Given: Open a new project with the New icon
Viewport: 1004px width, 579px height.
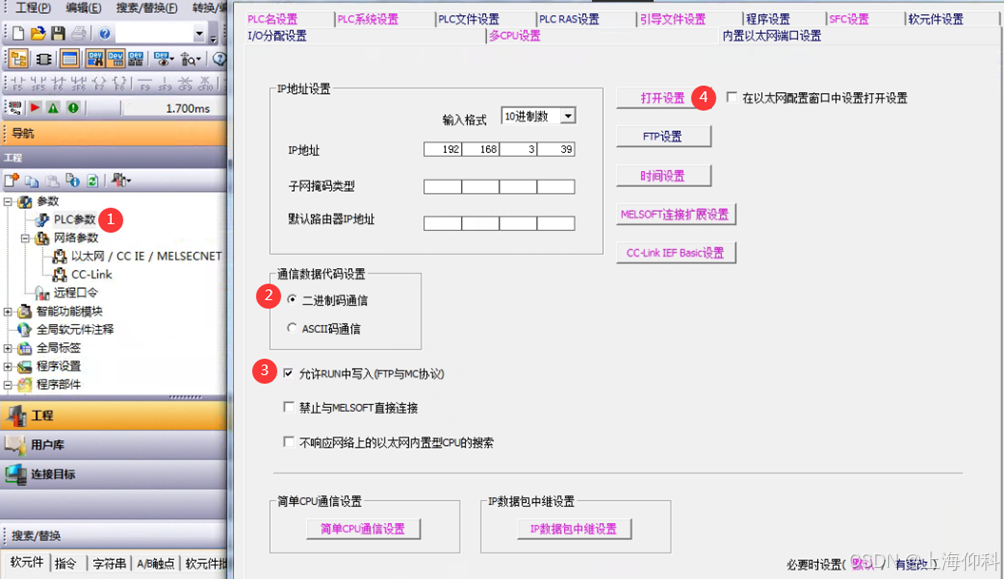Looking at the screenshot, I should (x=16, y=32).
